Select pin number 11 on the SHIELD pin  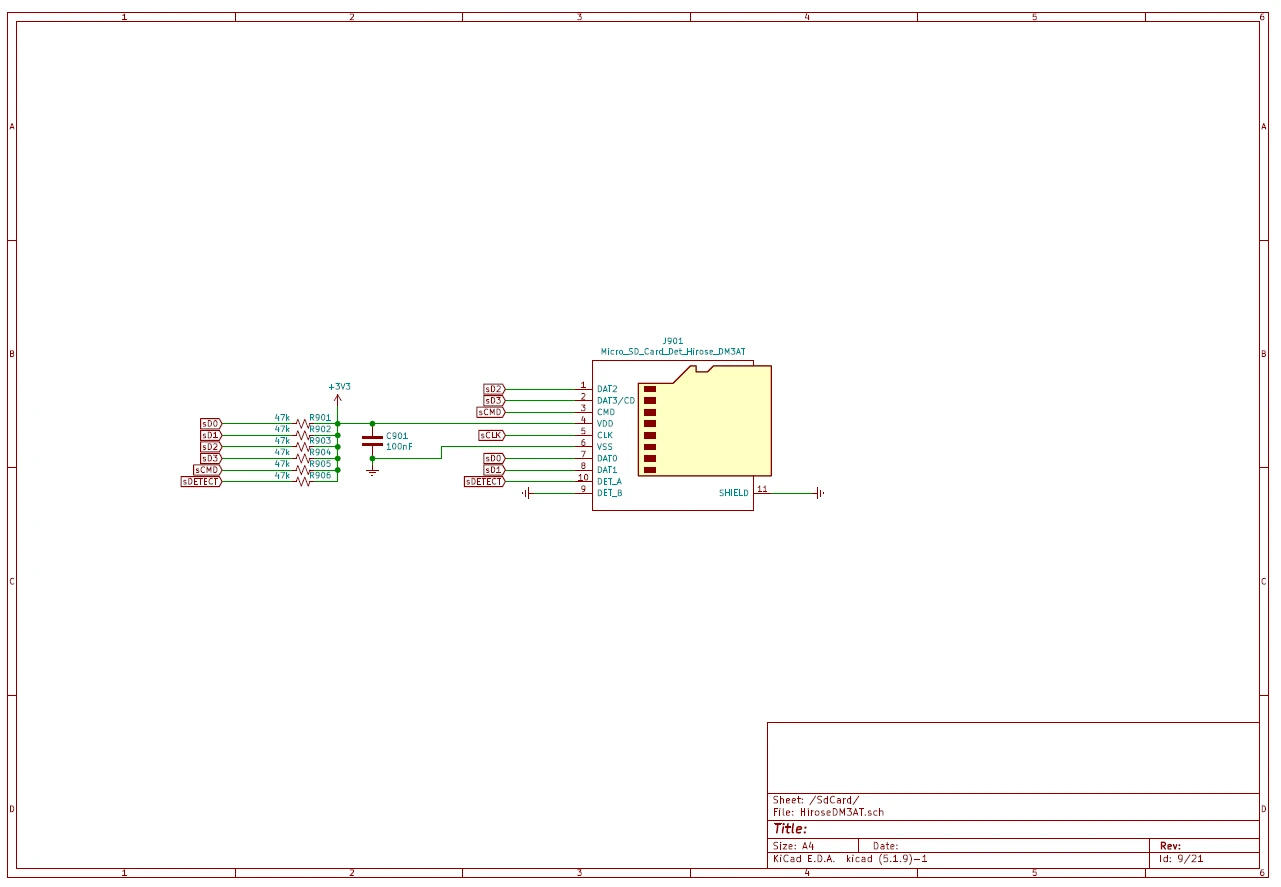pyautogui.click(x=762, y=489)
